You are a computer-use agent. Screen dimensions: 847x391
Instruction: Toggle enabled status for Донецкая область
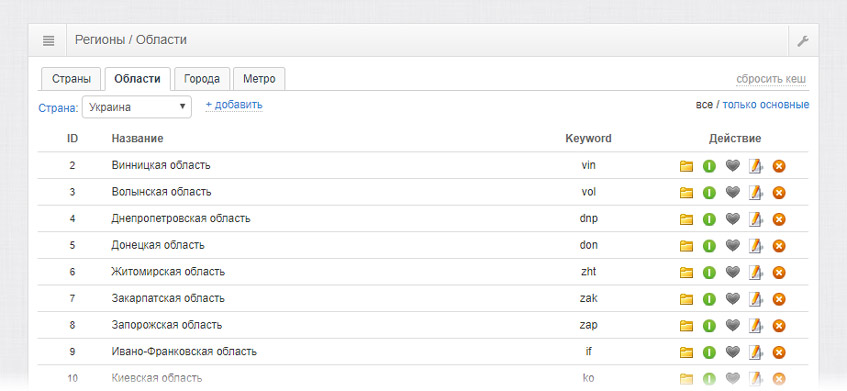[709, 246]
